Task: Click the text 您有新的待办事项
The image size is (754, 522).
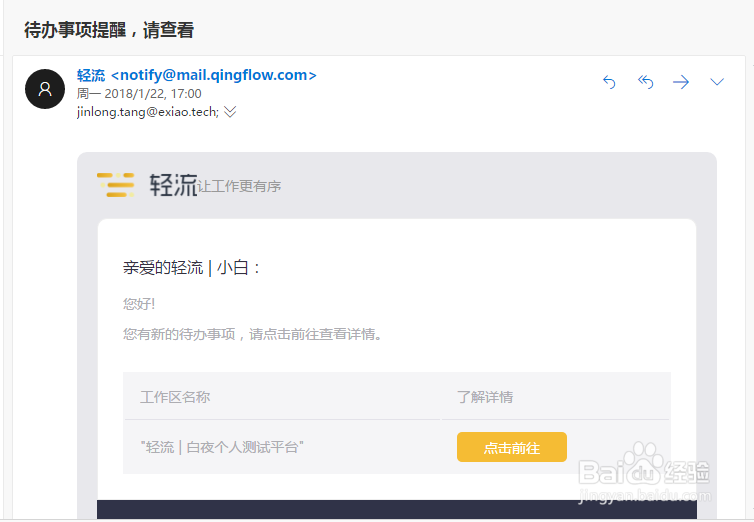Action: pos(179,334)
